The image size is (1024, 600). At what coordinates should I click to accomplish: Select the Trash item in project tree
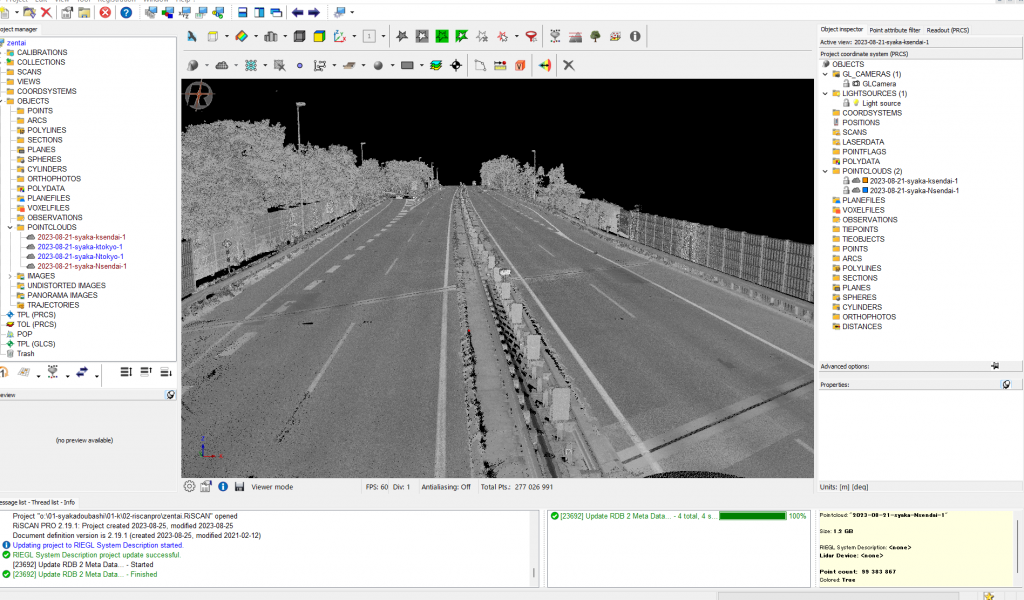coord(25,354)
